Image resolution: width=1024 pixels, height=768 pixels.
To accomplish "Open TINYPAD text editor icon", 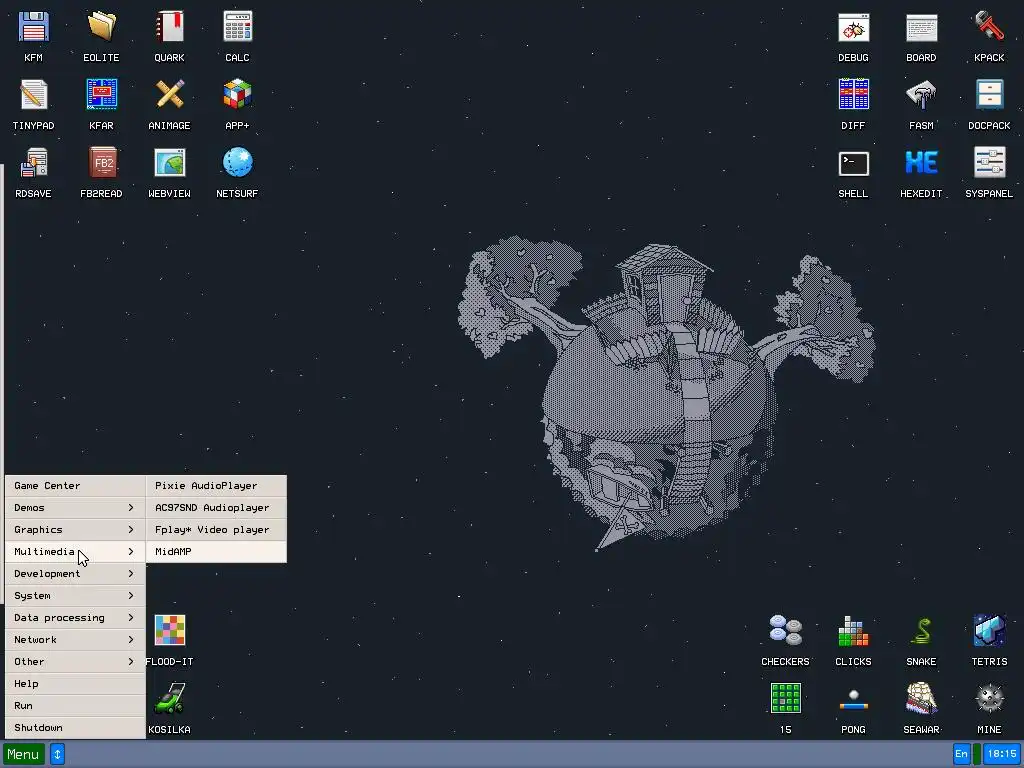I will pos(33,95).
